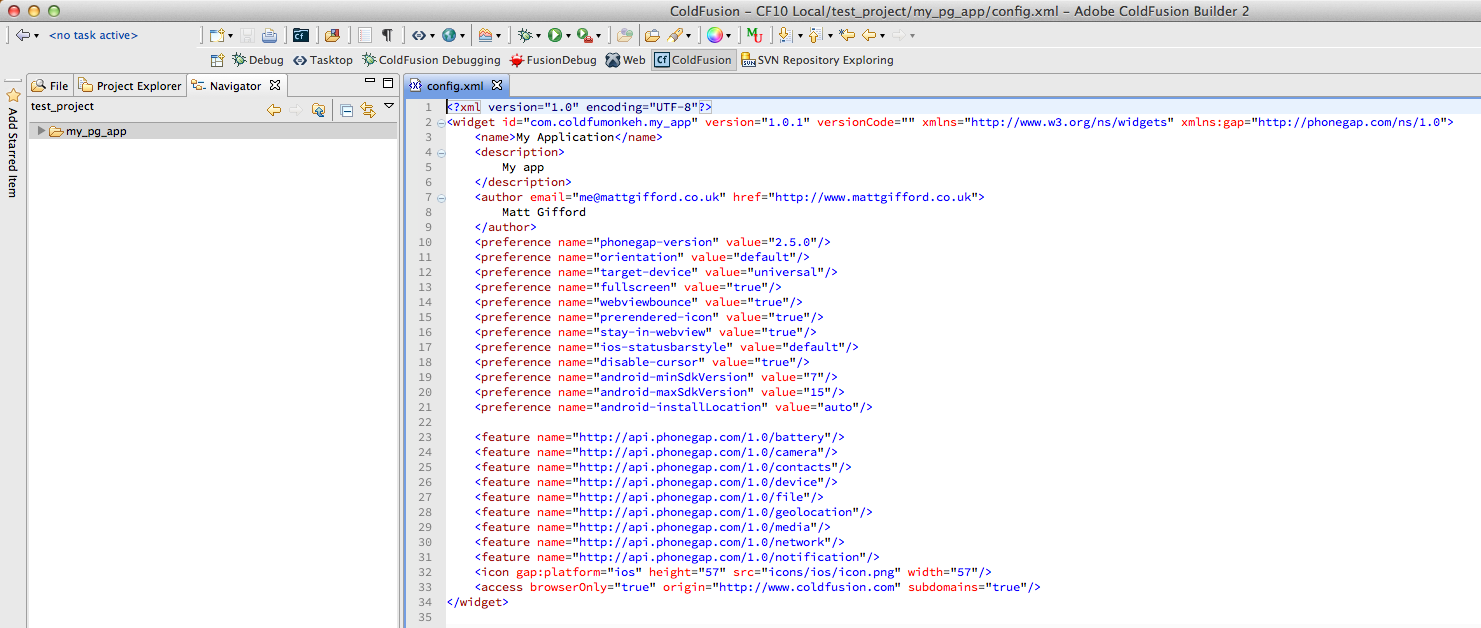This screenshot has width=1481, height=628.
Task: Click the closing widget tag on line 34
Action: [477, 602]
